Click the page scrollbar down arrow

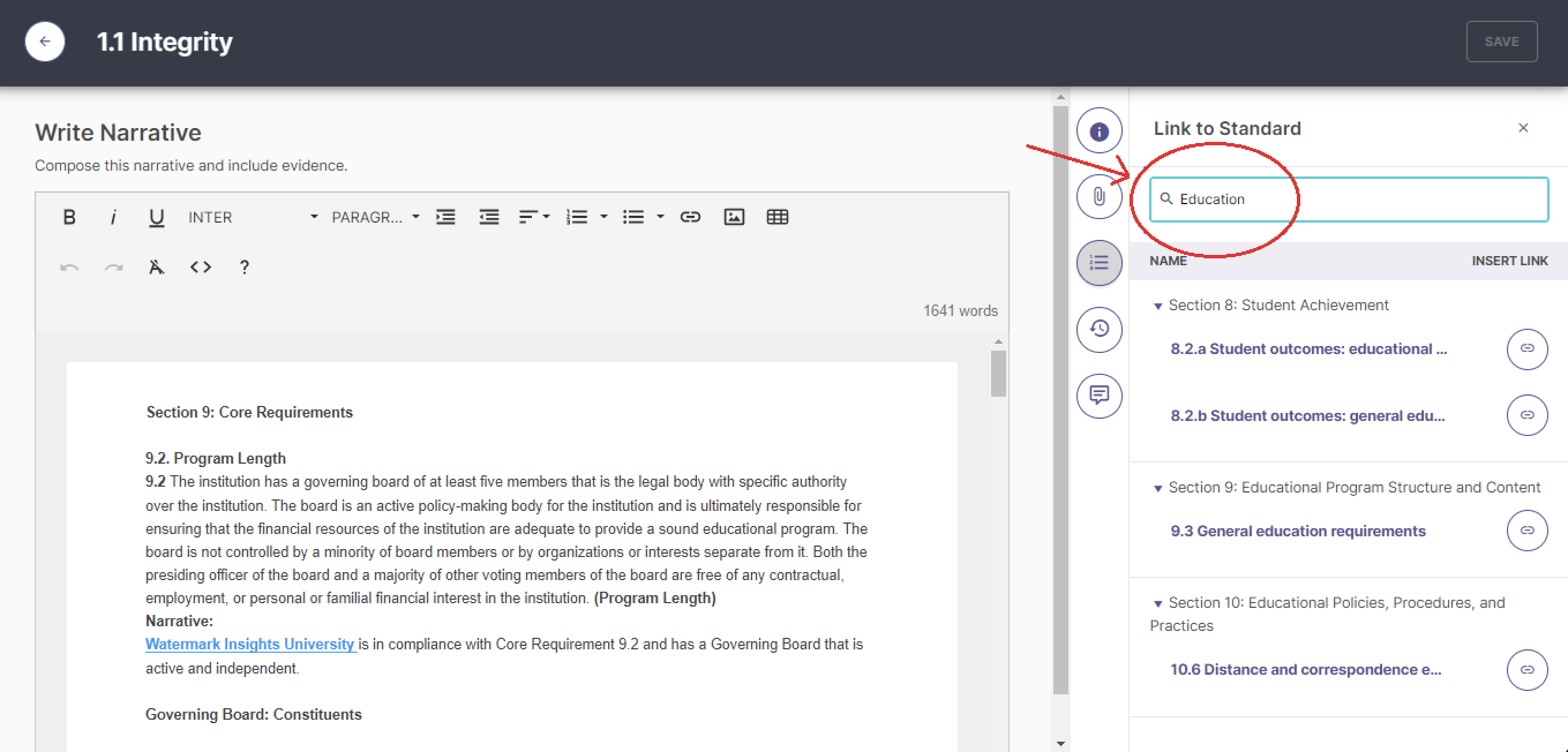point(1060,743)
